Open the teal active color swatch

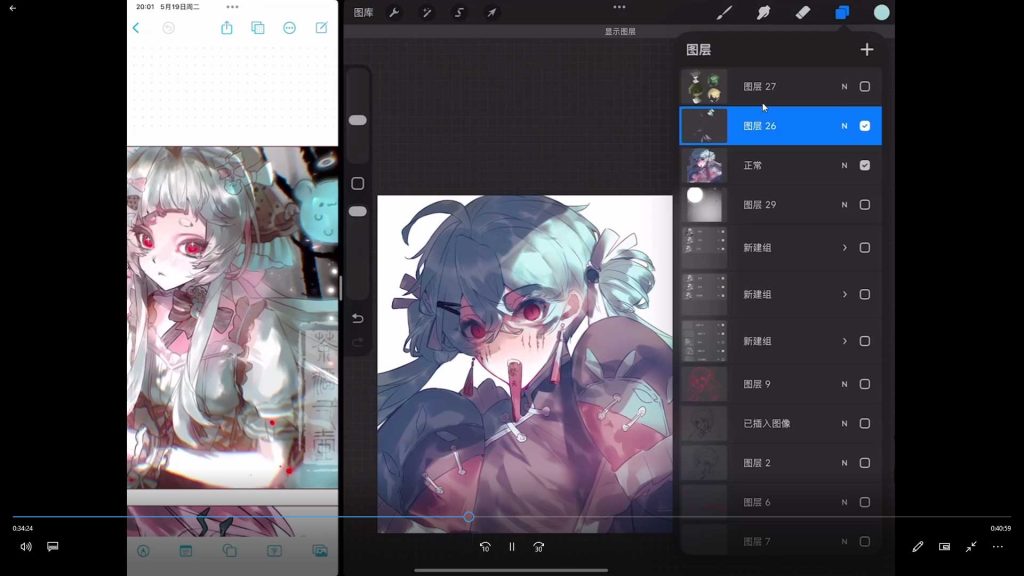click(x=882, y=12)
